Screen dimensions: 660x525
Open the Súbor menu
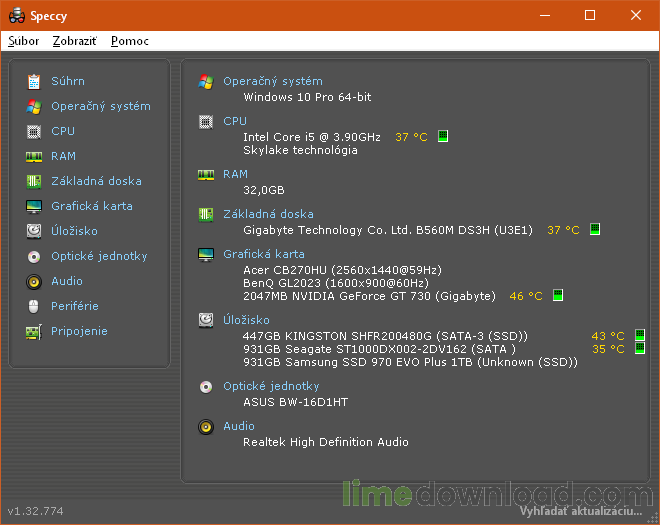24,41
